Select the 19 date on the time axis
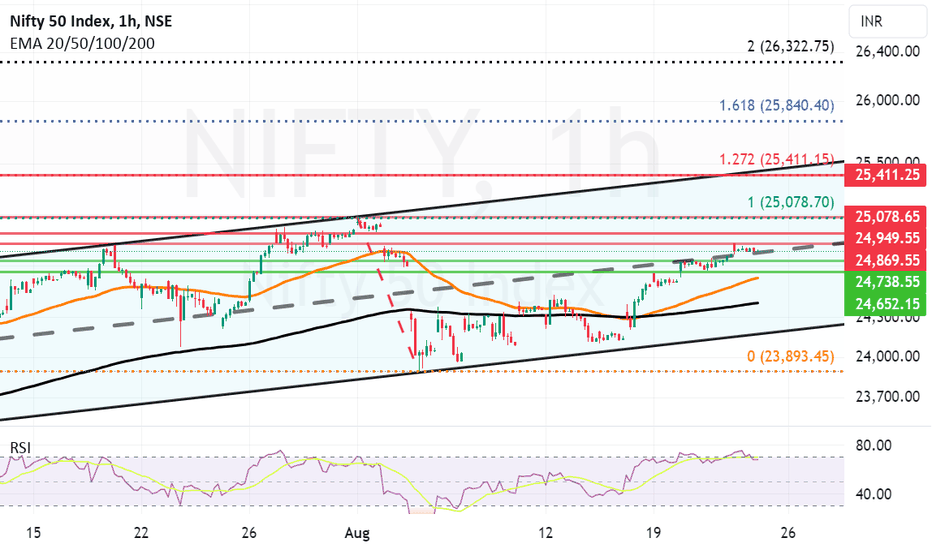 (x=653, y=533)
